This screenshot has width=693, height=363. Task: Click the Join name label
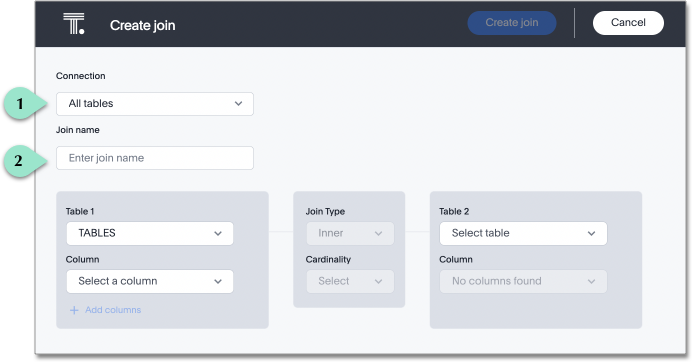point(77,130)
